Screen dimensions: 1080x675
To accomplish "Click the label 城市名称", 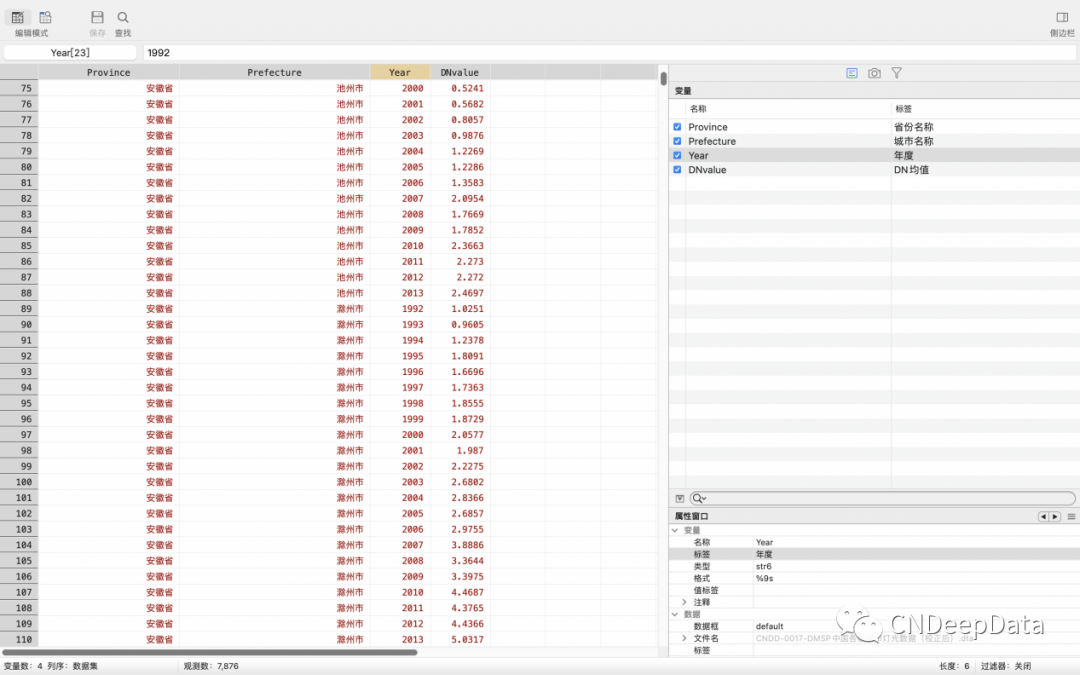I will pos(913,141).
